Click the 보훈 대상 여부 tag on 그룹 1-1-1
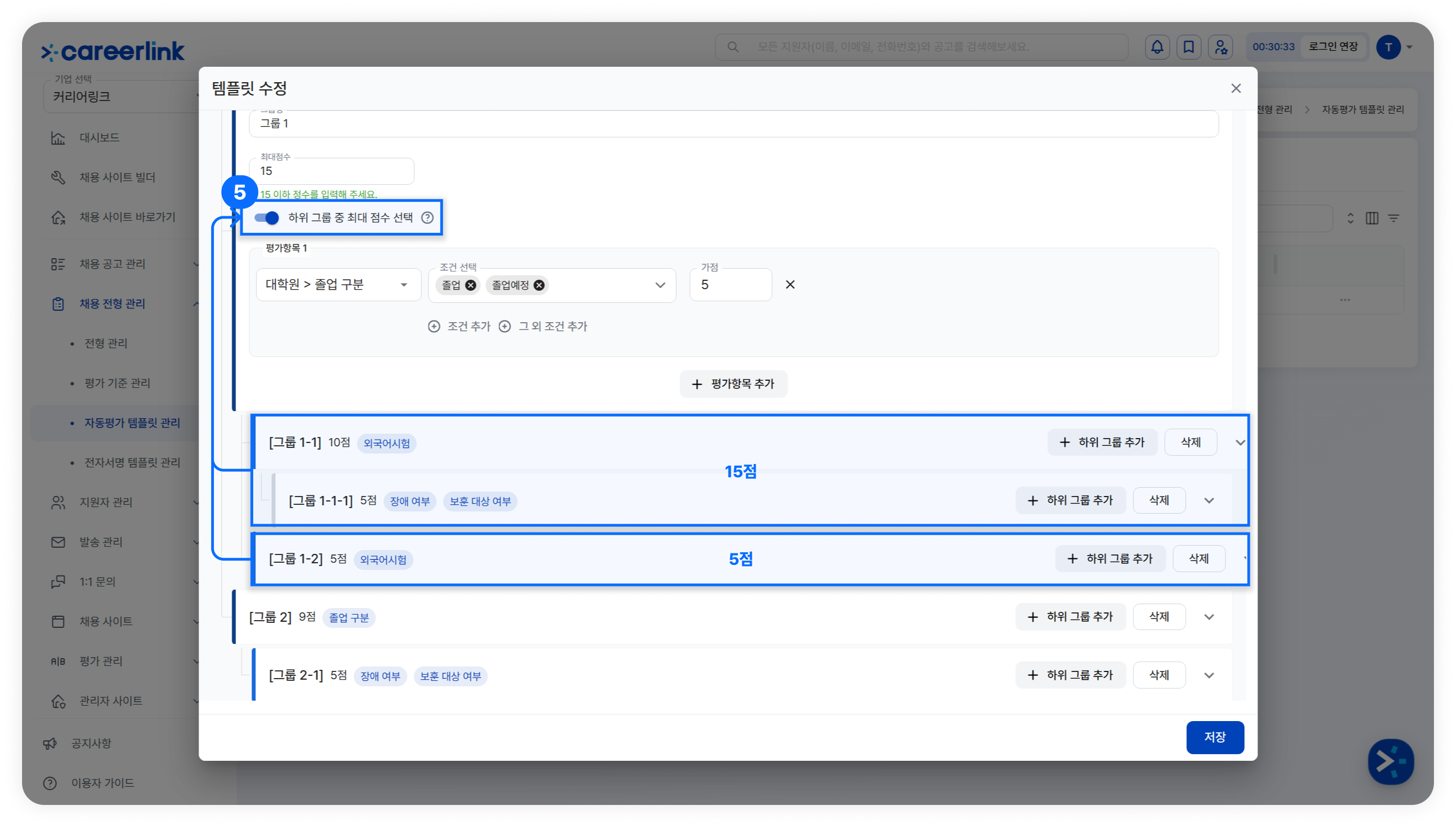 pos(480,502)
